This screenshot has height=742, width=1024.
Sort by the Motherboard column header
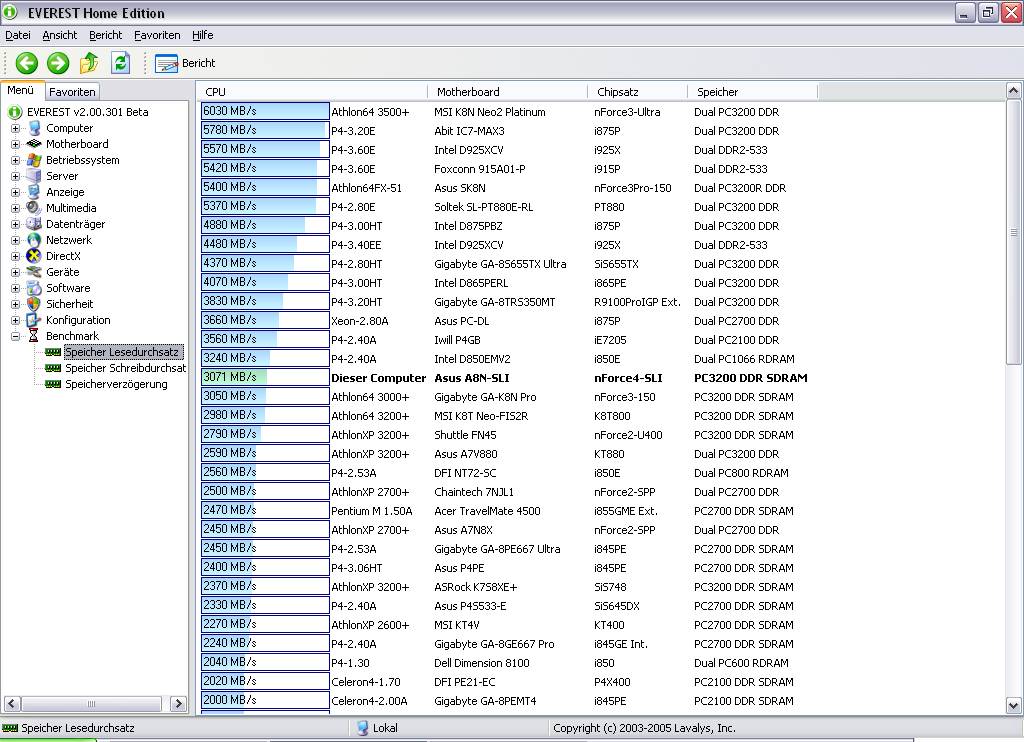(507, 92)
